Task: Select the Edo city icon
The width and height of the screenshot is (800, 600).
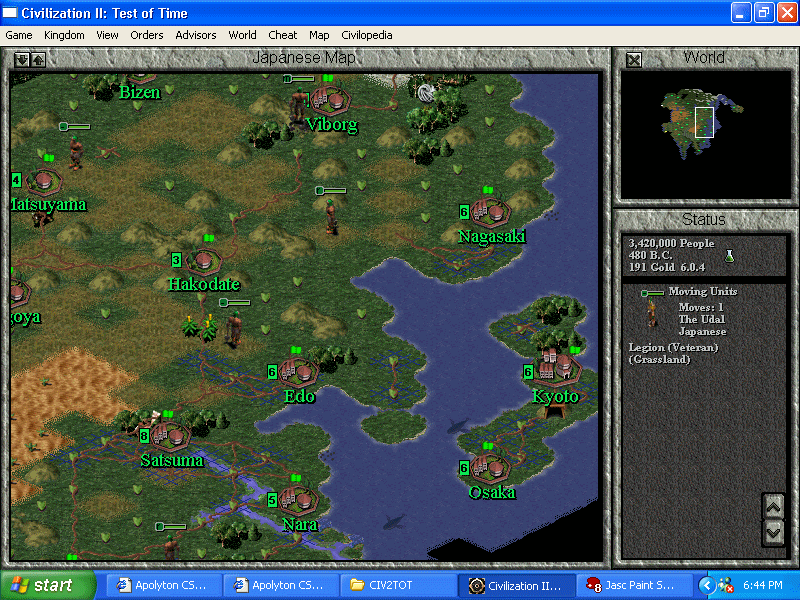Action: coord(298,371)
